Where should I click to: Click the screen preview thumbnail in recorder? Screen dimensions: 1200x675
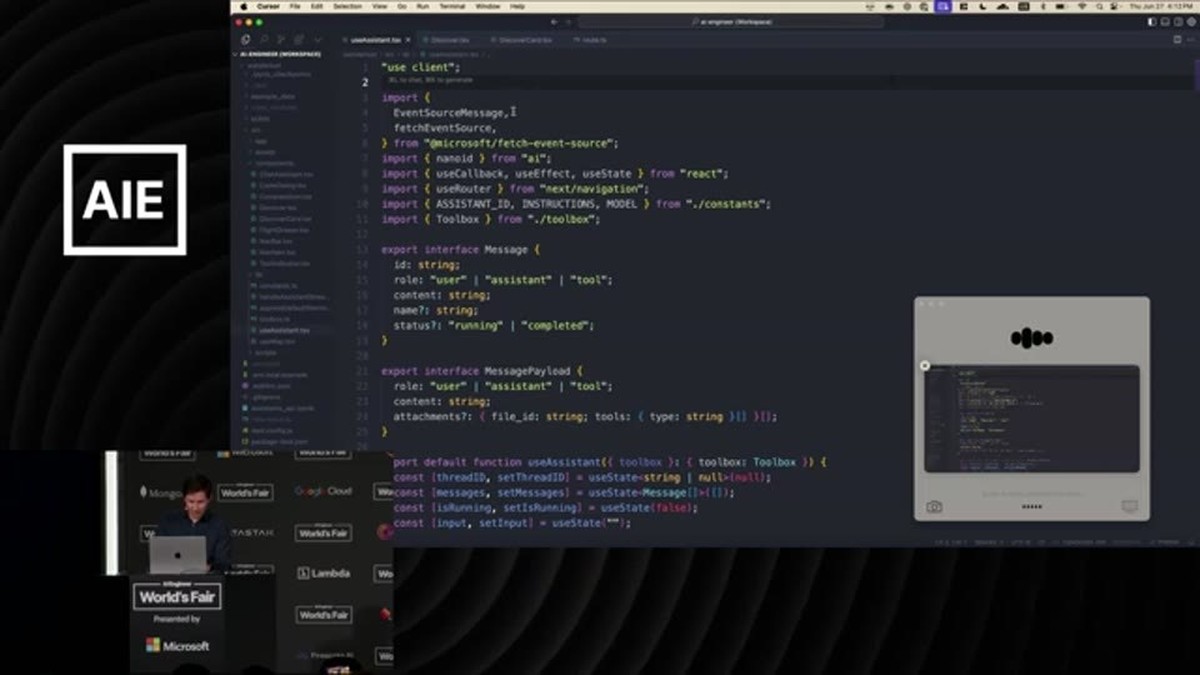1031,418
